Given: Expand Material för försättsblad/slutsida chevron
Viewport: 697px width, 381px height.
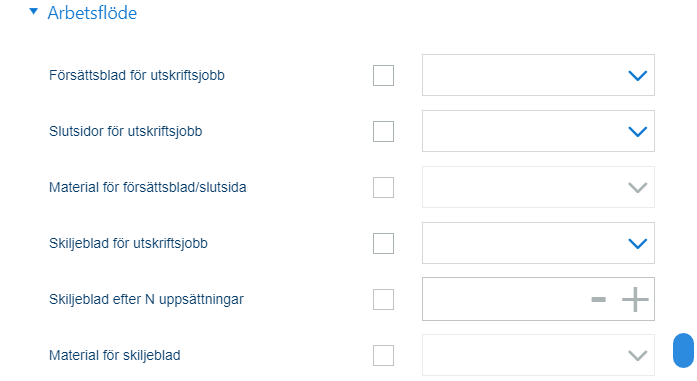Looking at the screenshot, I should pos(637,188).
